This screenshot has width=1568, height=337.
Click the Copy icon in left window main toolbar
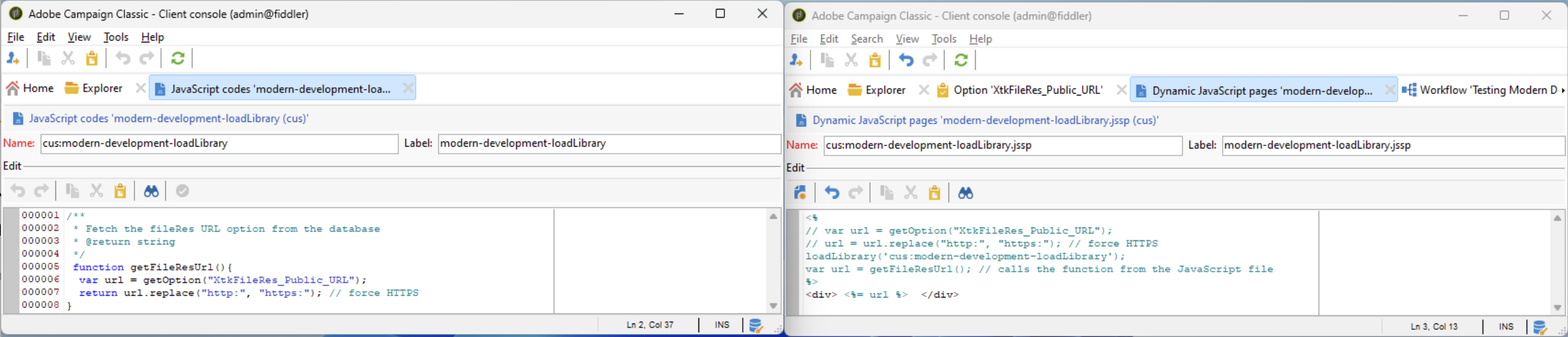44,58
